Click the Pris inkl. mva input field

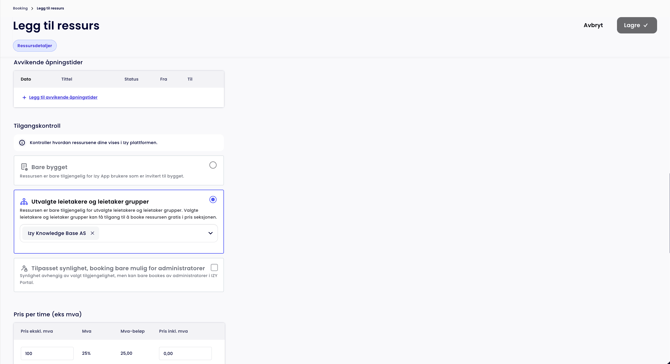coord(185,353)
